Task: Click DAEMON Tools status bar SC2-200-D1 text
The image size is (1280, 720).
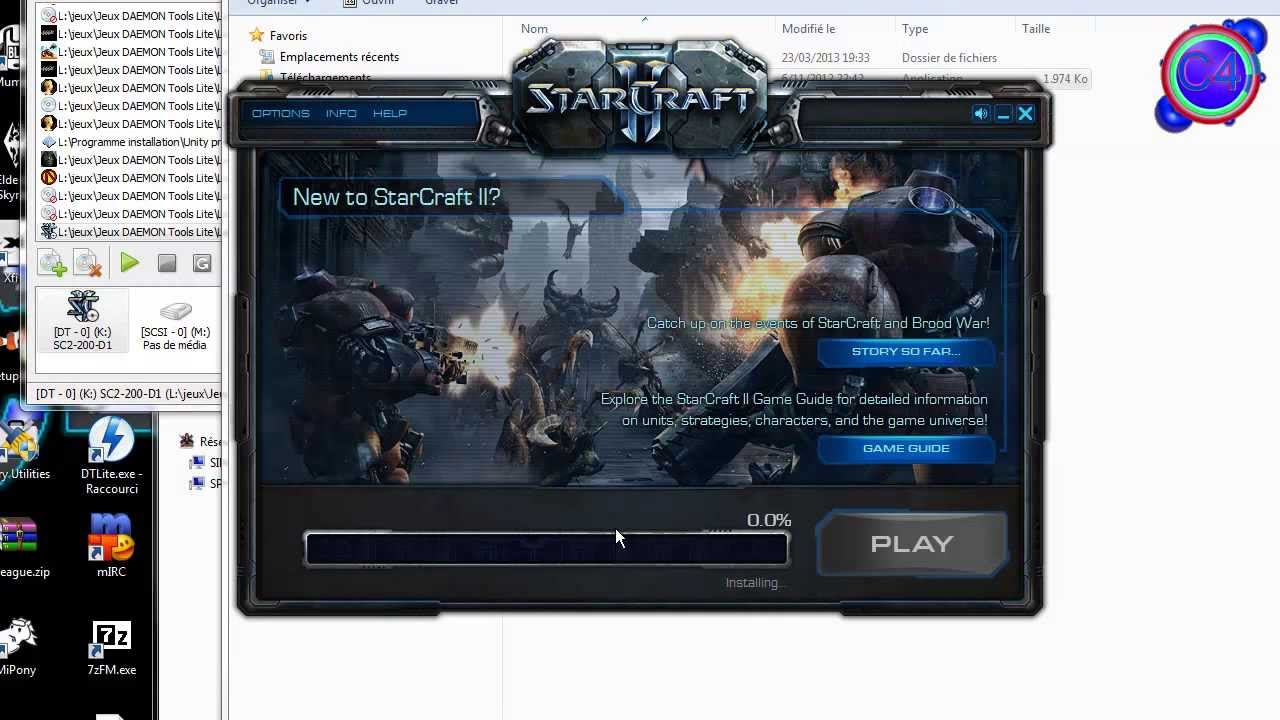Action: pyautogui.click(x=128, y=394)
